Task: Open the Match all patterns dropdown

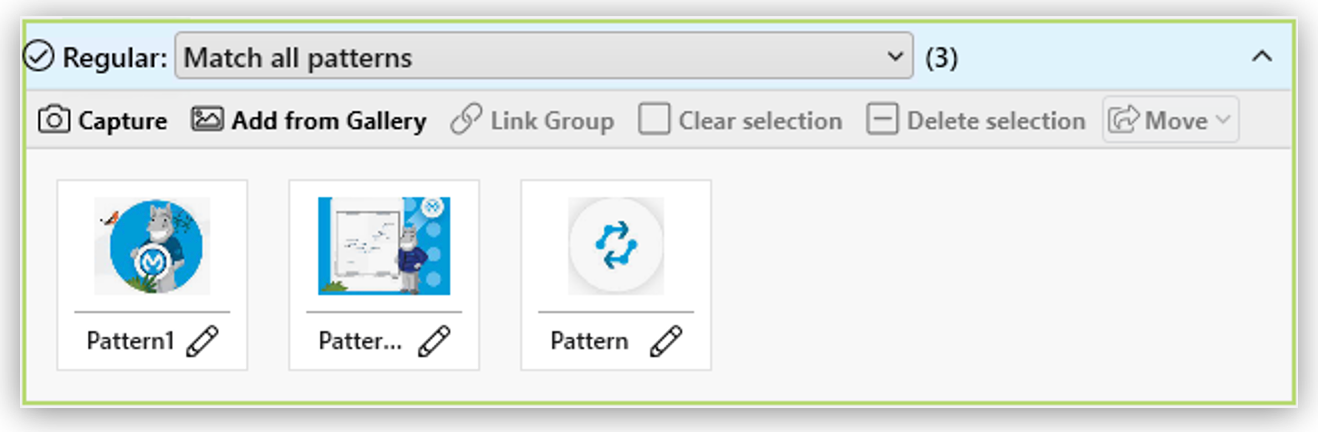Action: [x=544, y=57]
